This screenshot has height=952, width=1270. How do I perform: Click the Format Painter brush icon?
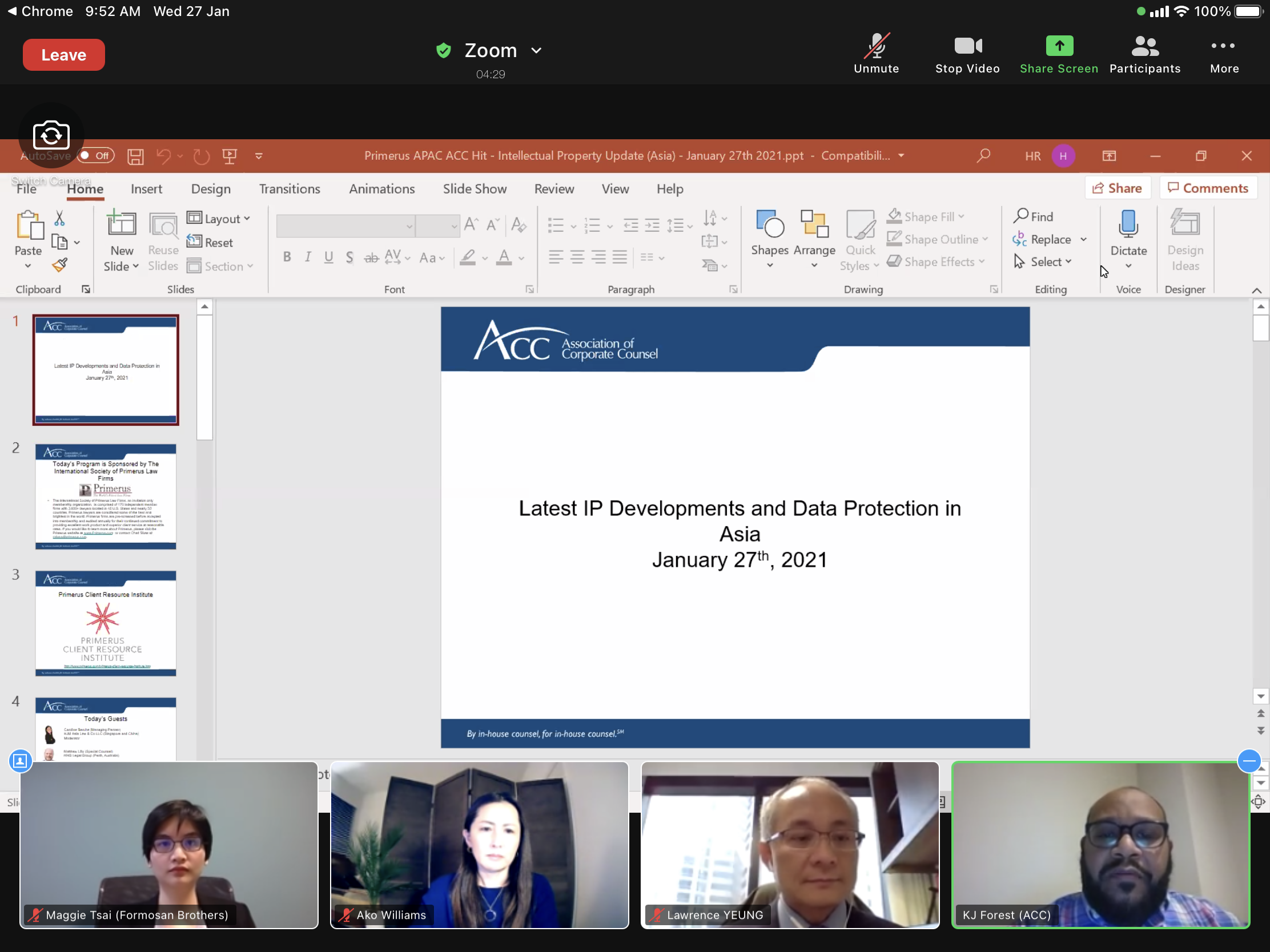[60, 265]
